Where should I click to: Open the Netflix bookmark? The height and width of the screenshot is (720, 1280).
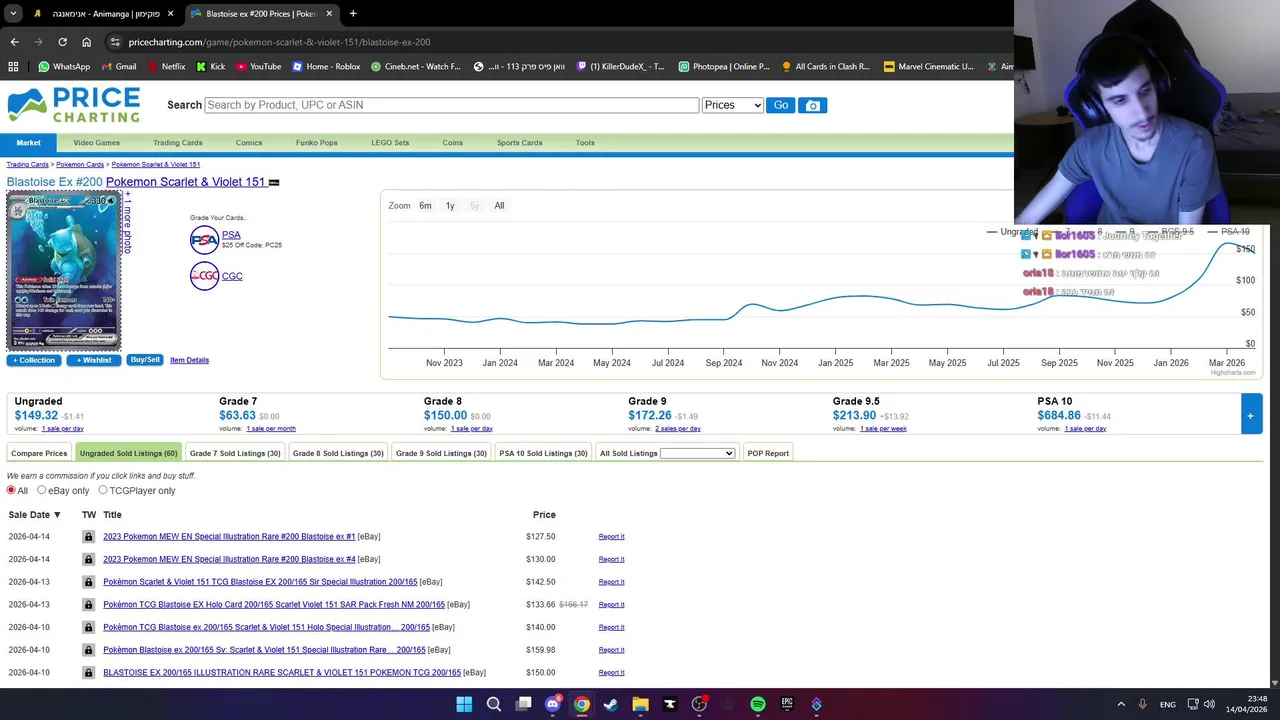pos(166,67)
